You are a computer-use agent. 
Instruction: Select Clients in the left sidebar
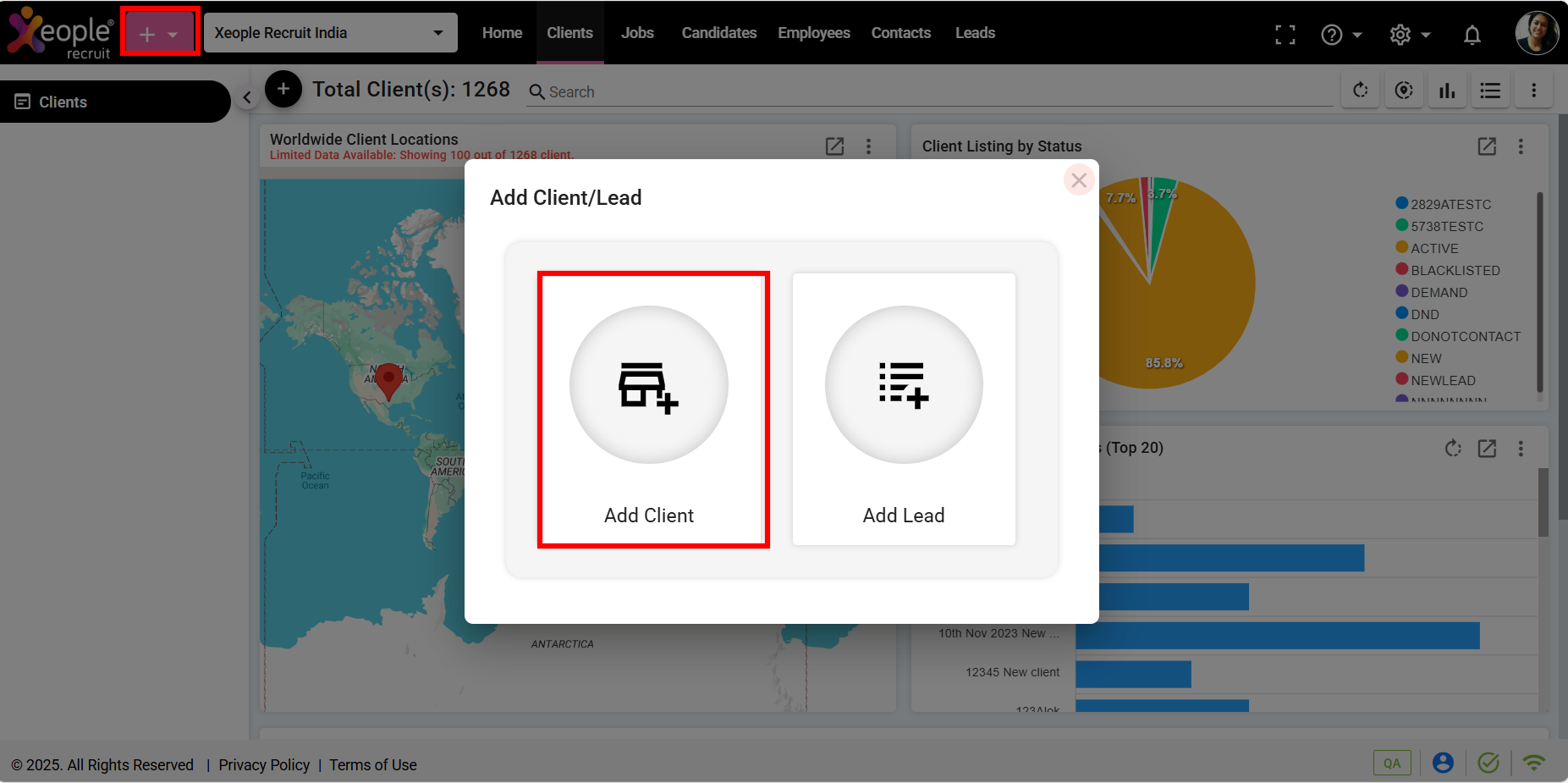[114, 102]
